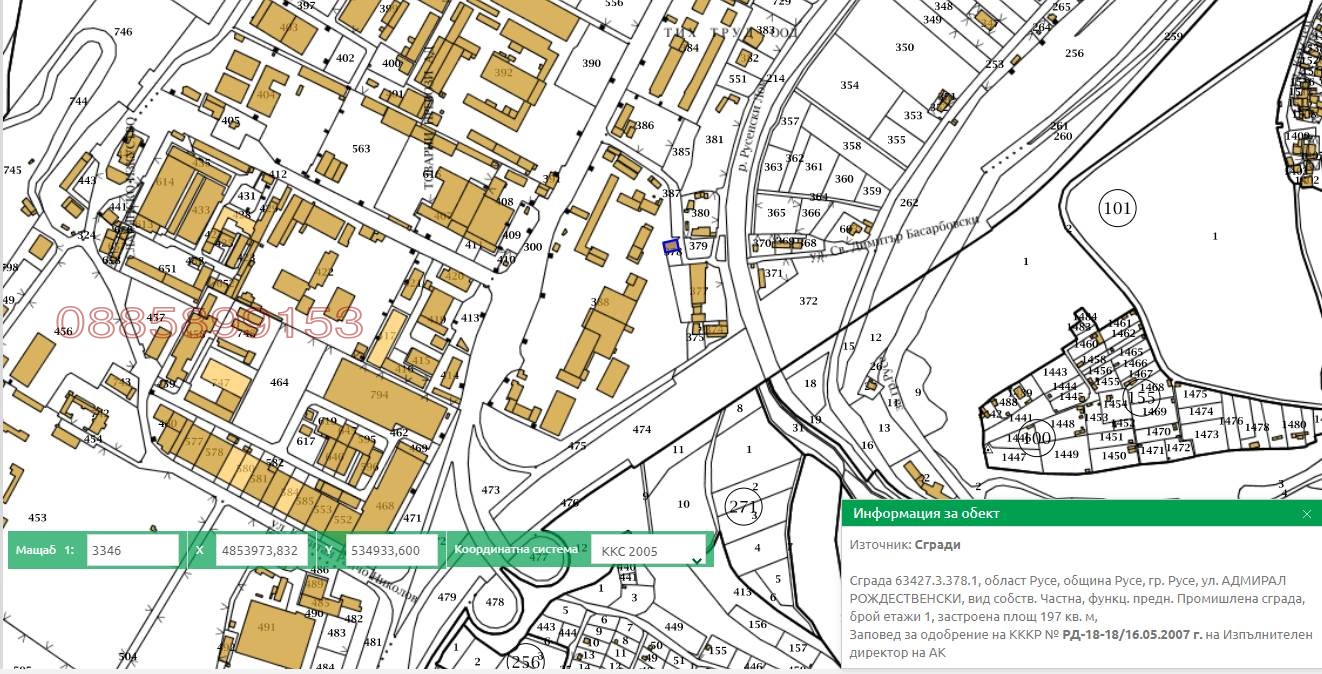Click the circled 101 region marker
The width and height of the screenshot is (1322, 674).
[1116, 208]
